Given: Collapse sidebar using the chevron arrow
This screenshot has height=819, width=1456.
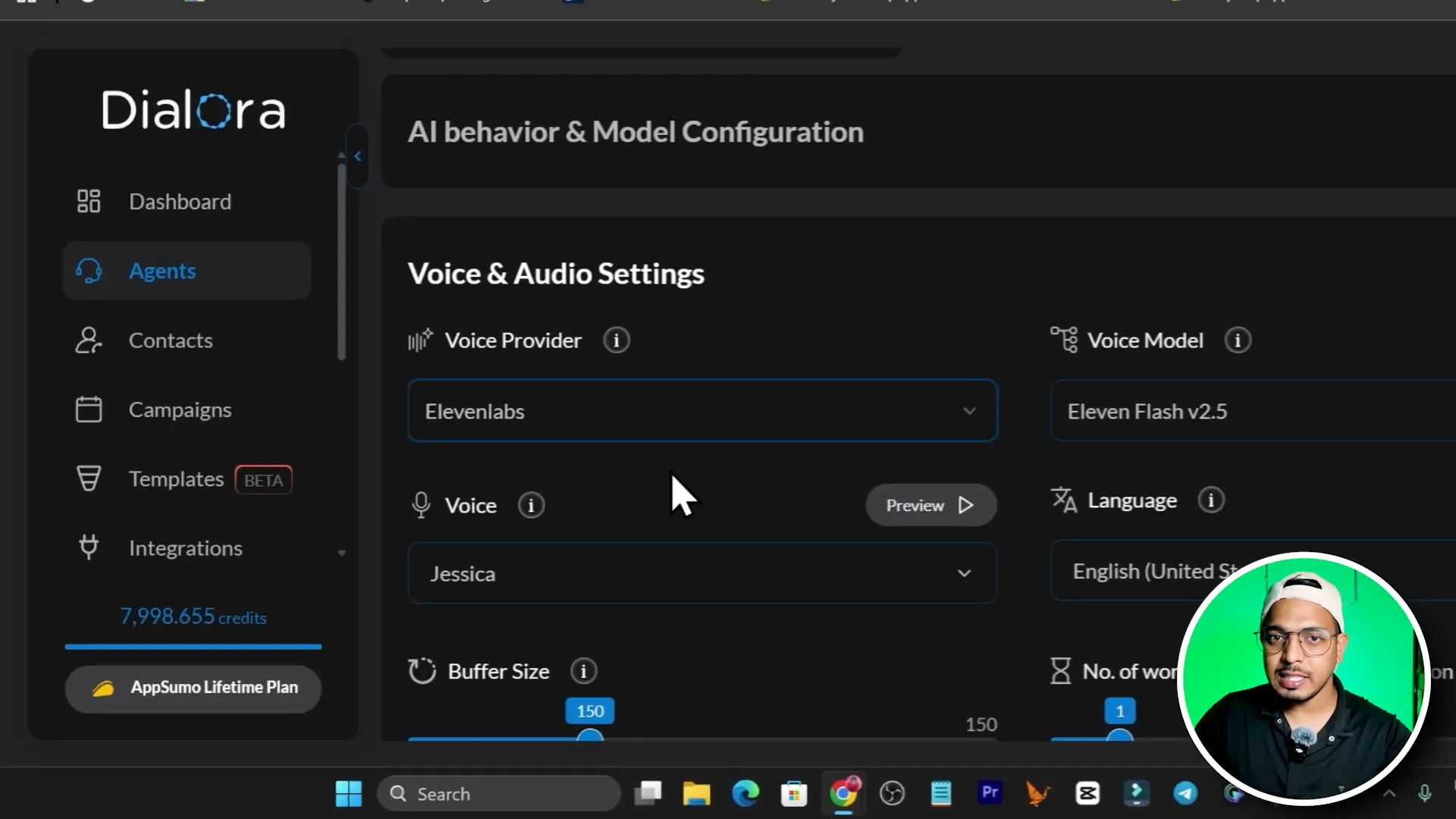Looking at the screenshot, I should click(357, 156).
